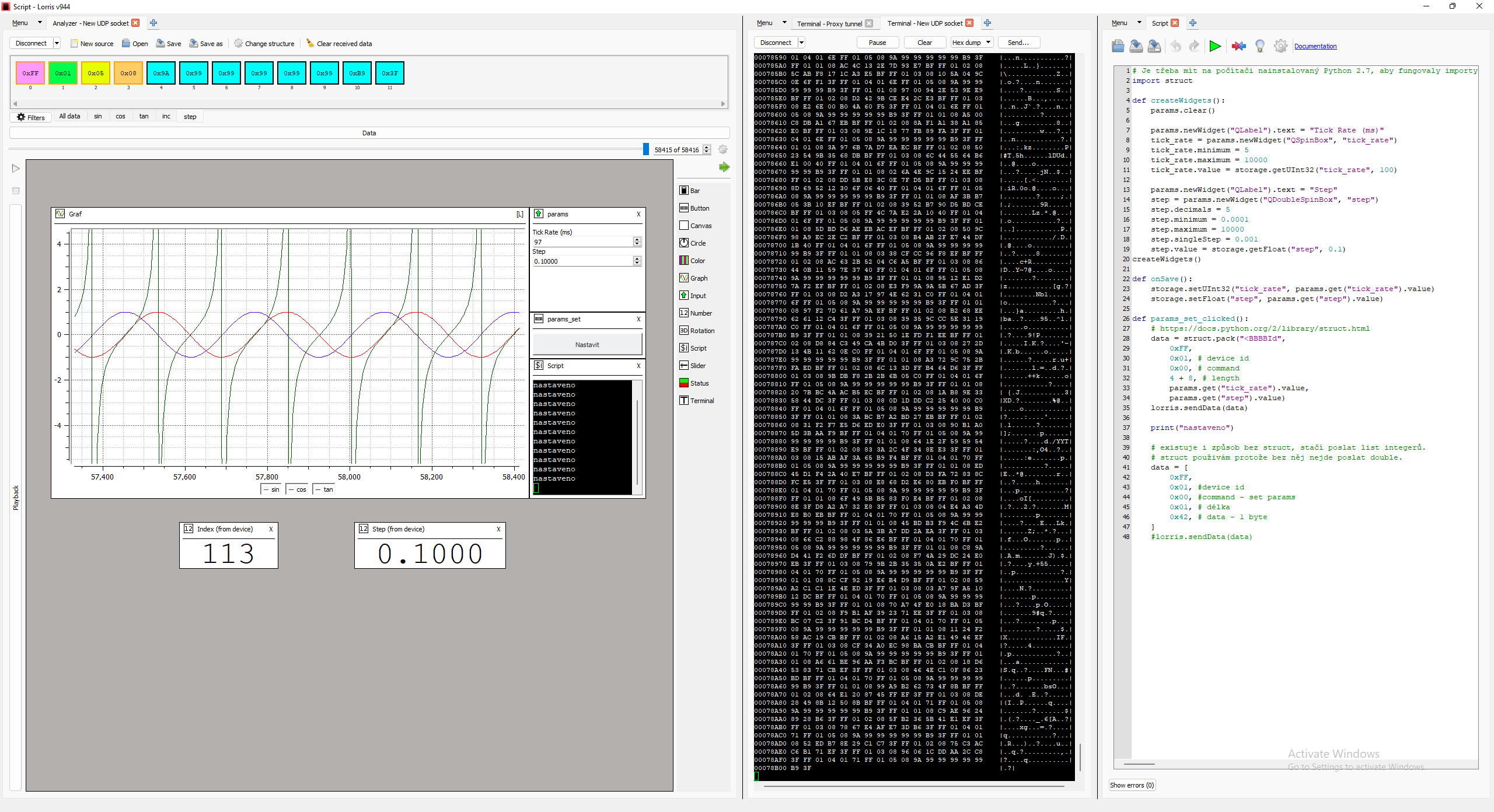This screenshot has height=812, width=1494.
Task: Click the Tick Rate spin box field
Action: pyautogui.click(x=582, y=242)
